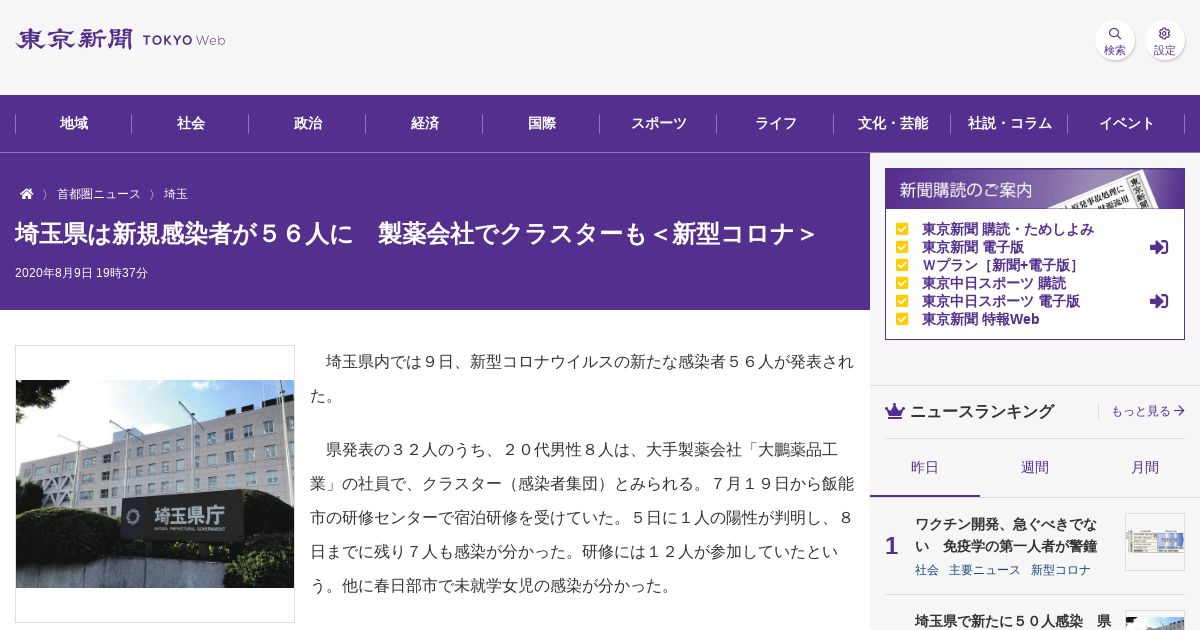The image size is (1200, 630).
Task: Open the 社説・コラム section
Action: click(1010, 124)
